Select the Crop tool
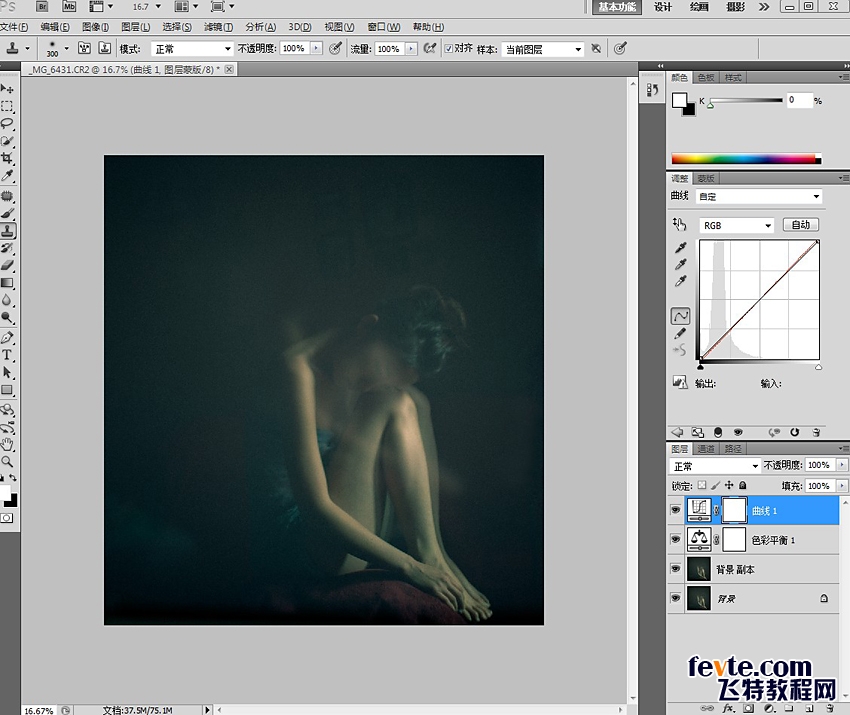 pos(7,158)
